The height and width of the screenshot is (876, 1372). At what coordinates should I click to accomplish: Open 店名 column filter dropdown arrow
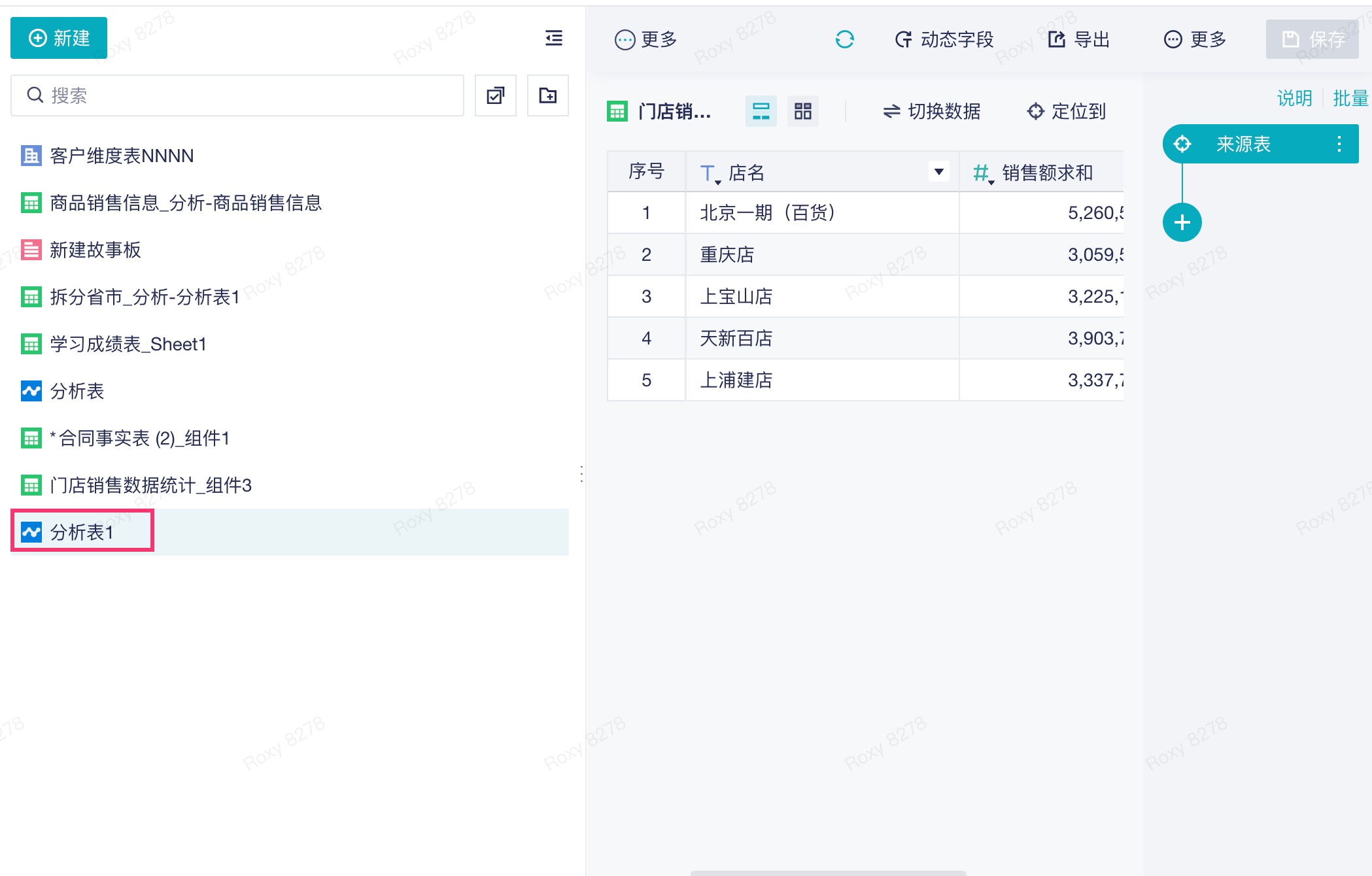coord(938,172)
